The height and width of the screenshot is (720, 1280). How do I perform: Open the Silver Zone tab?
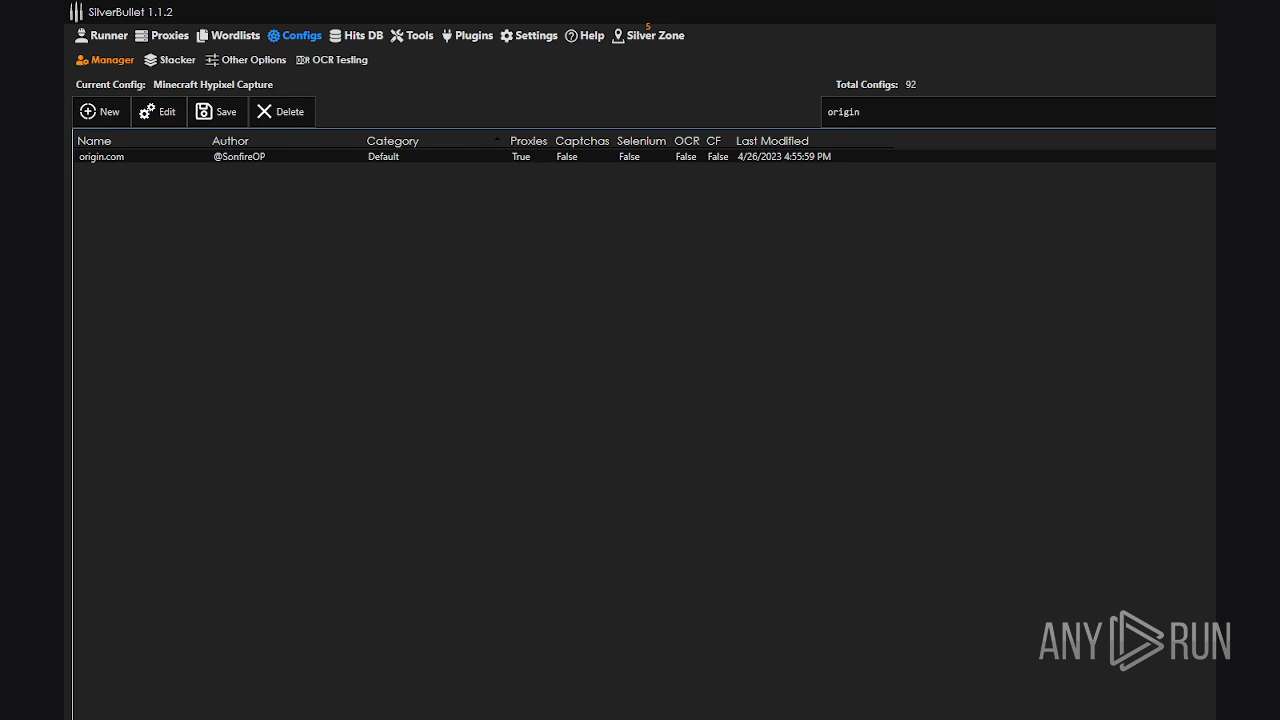648,36
